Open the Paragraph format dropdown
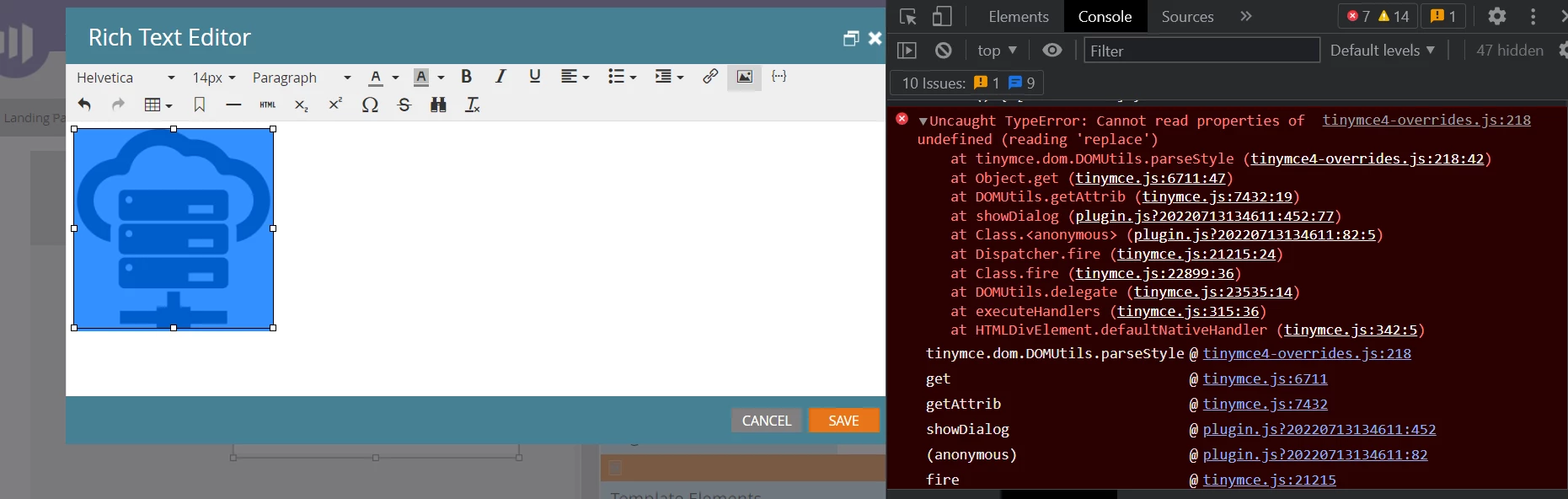 pos(302,78)
